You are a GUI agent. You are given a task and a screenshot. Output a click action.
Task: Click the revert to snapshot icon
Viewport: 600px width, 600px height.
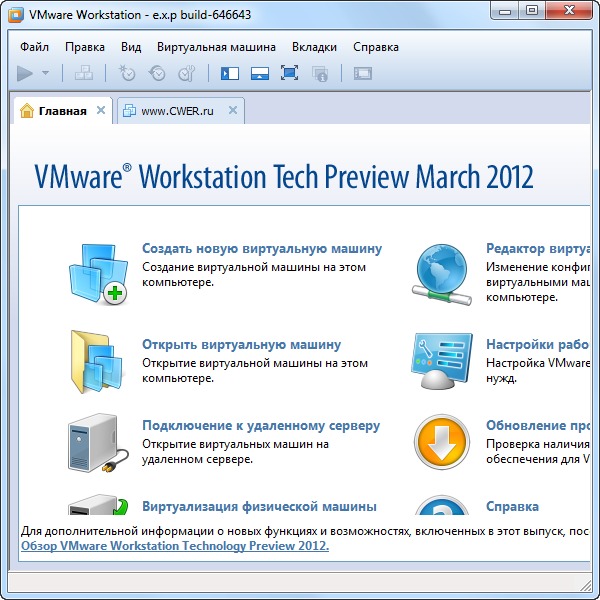click(x=157, y=73)
